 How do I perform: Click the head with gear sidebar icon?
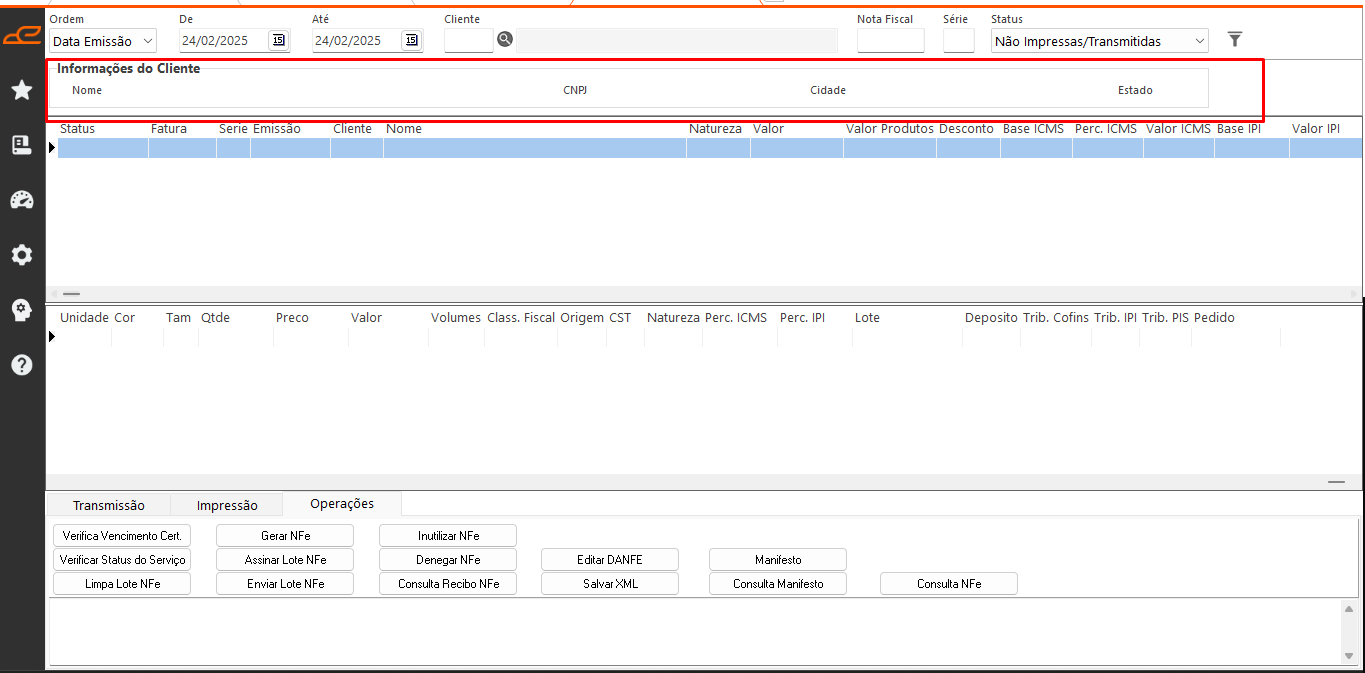pos(21,310)
